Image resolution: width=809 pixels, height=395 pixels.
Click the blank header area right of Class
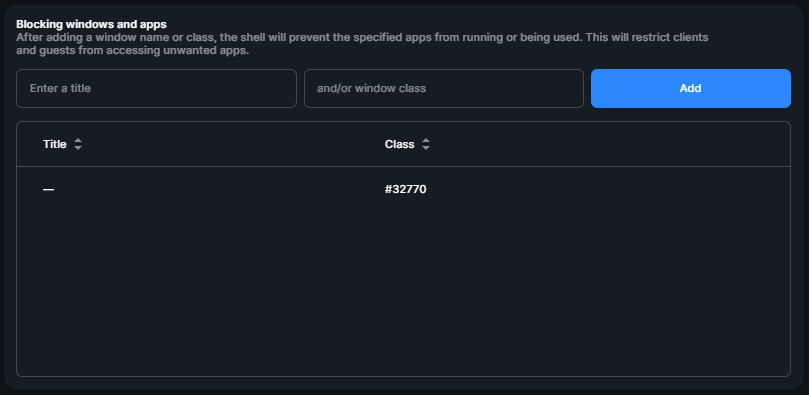pos(609,144)
